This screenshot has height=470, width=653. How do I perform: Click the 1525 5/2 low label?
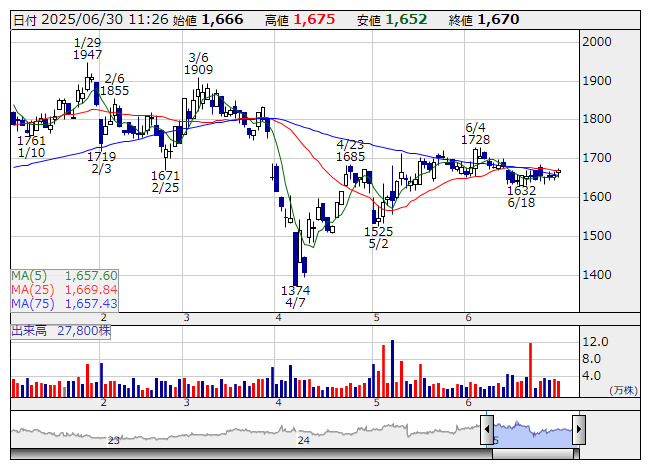tap(378, 237)
